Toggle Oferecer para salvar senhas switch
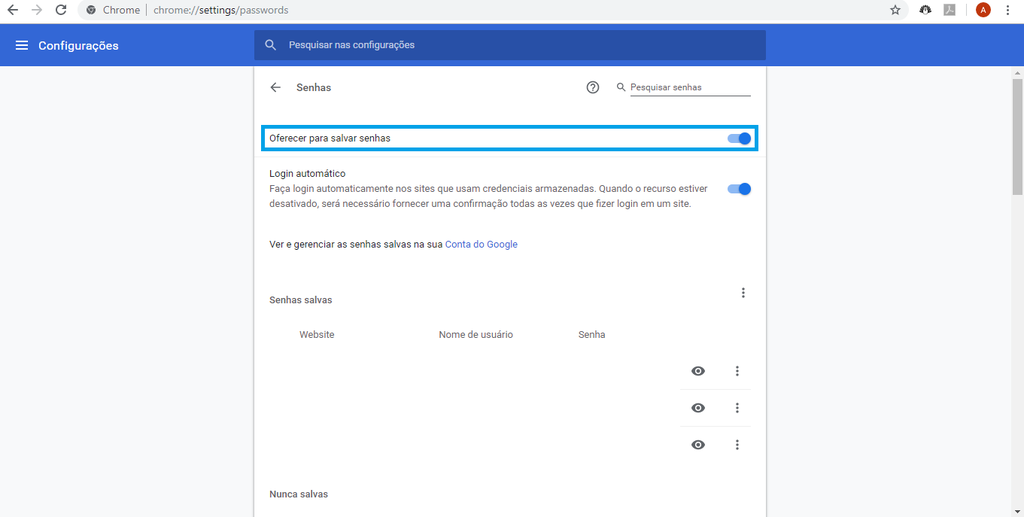 pos(739,138)
